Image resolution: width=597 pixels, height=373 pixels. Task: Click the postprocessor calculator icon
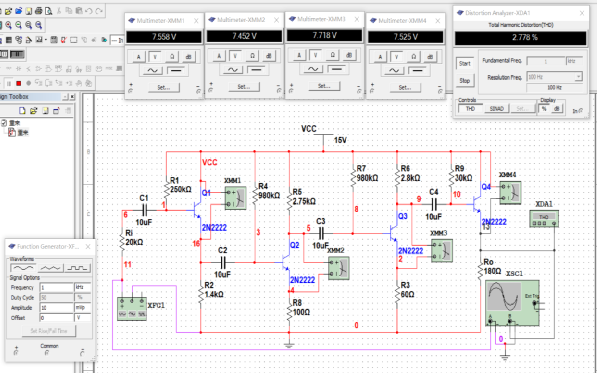click(54, 40)
